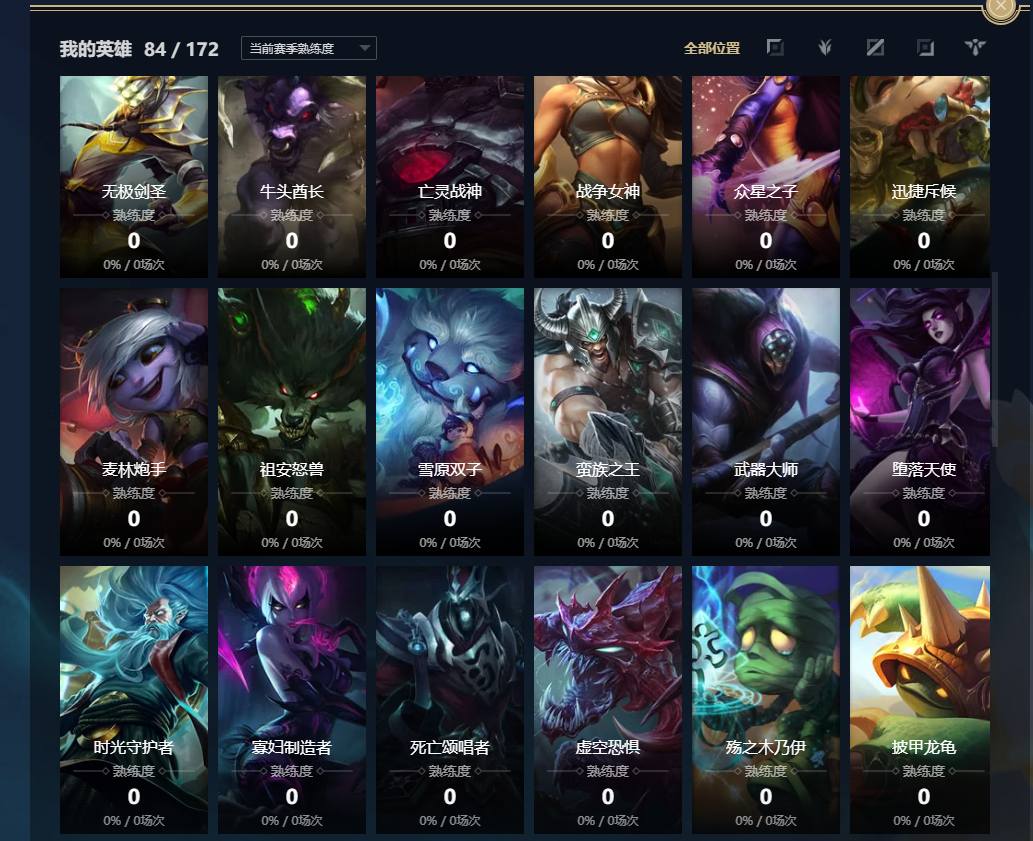Select the 亡灵战神 champion card
Screen dimensions: 1033x841
[x=450, y=176]
